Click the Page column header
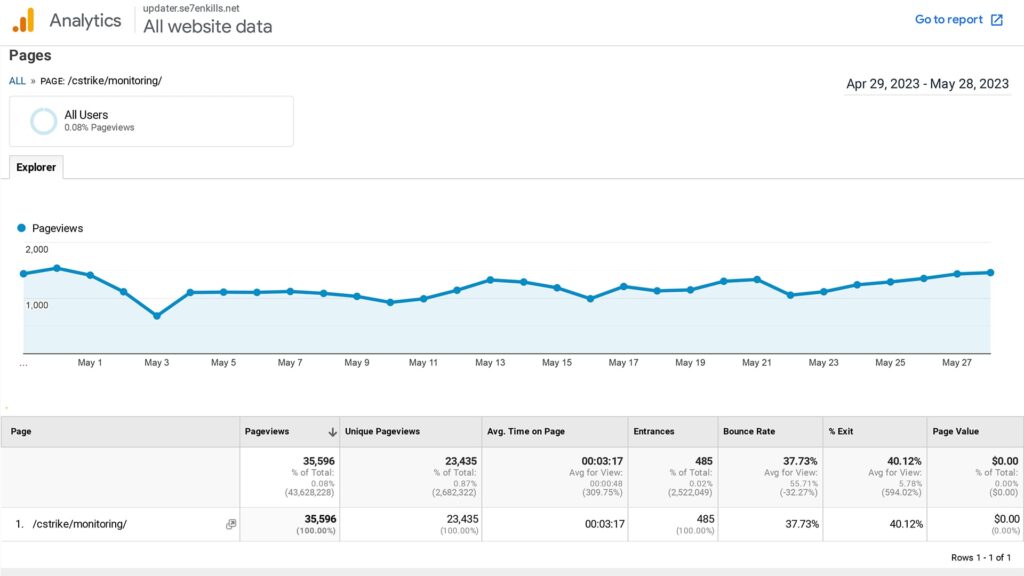Viewport: 1024px width, 576px height. tap(21, 432)
